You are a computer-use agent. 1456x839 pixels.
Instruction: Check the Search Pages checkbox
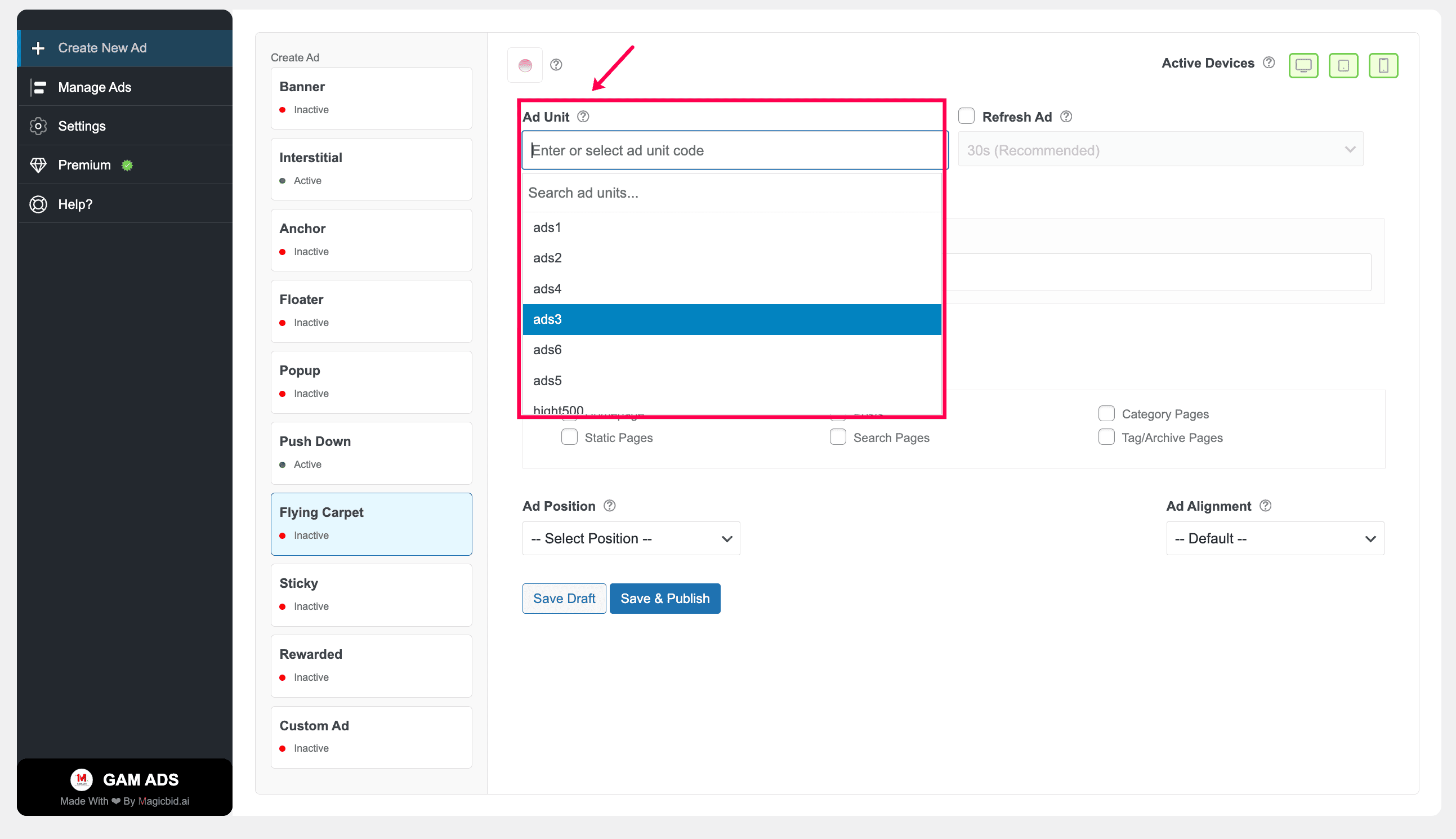click(838, 437)
